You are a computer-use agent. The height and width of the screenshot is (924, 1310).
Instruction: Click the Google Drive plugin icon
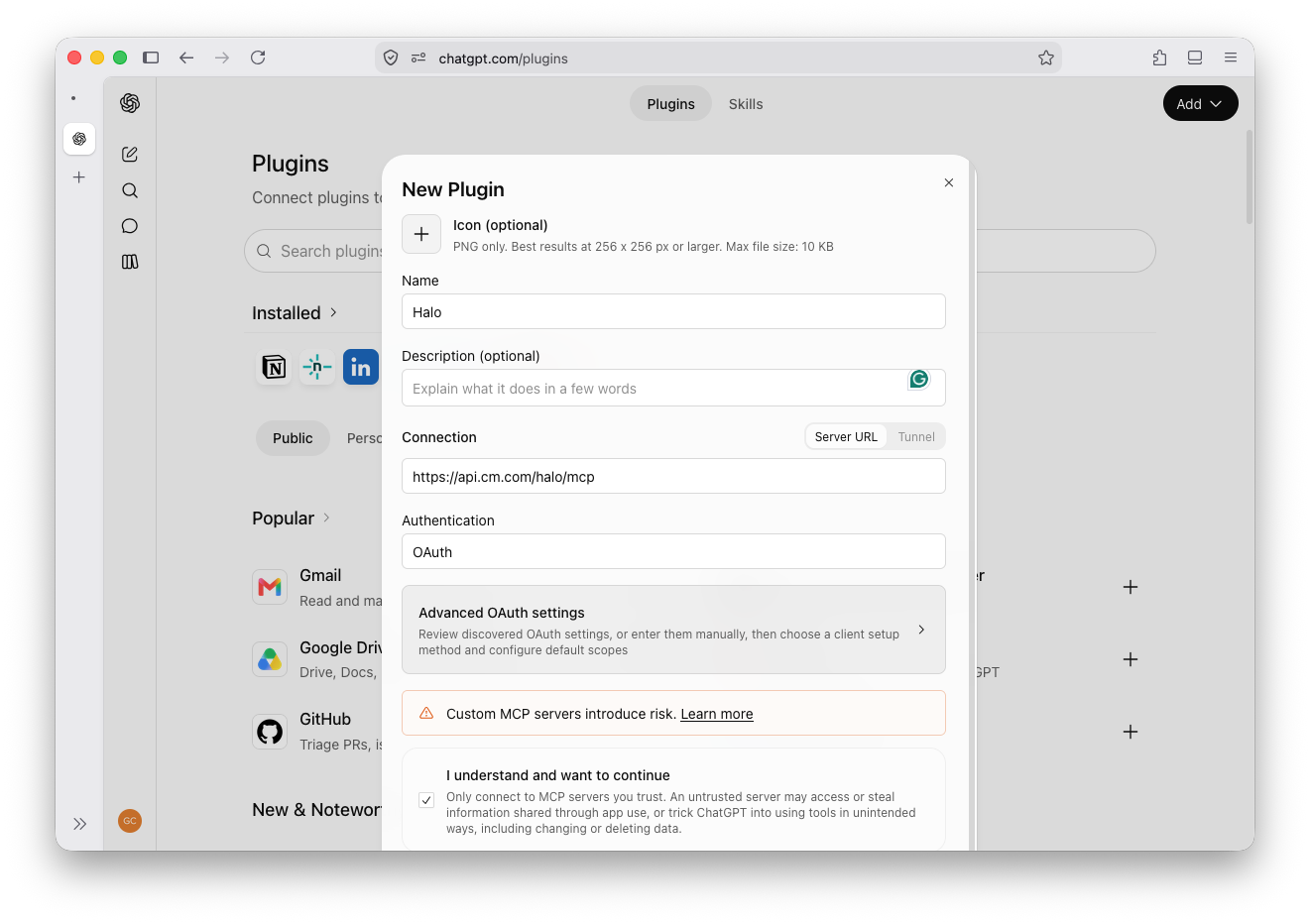click(270, 659)
